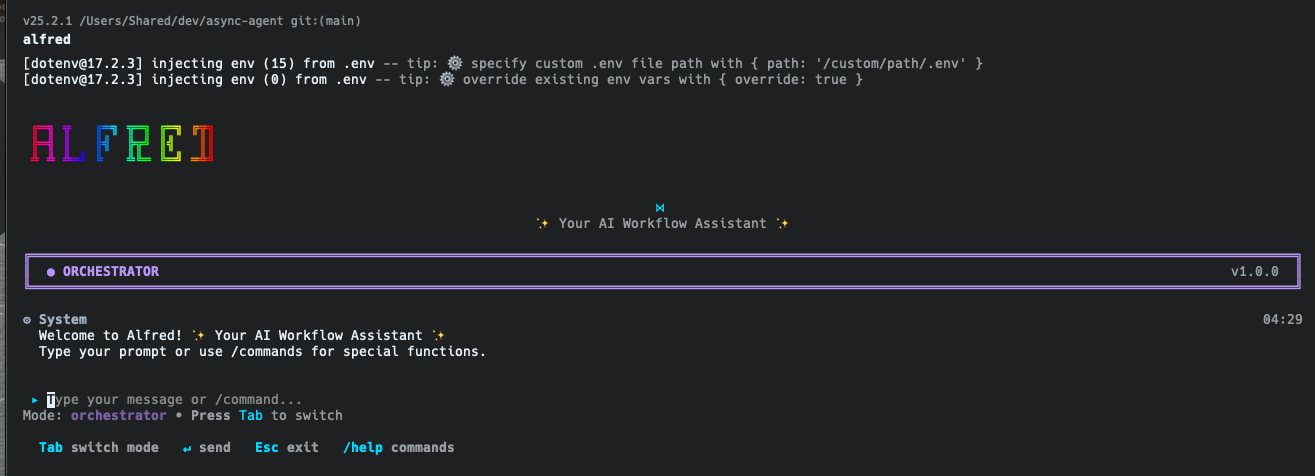Screen dimensions: 1315x476
Task: Focus the Type your message or /command input
Action: 175,400
